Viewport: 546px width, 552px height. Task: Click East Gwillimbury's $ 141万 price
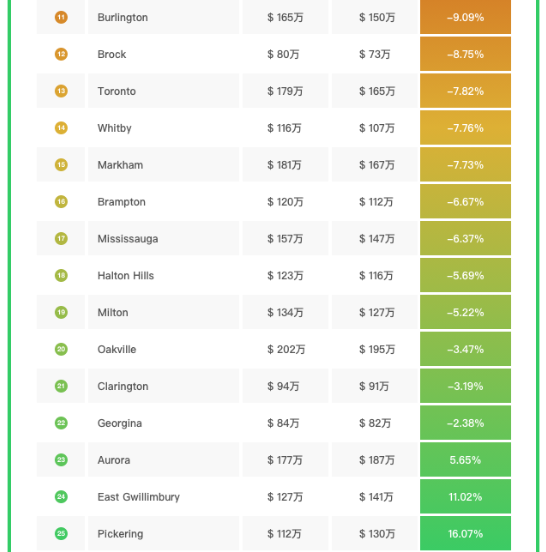(x=376, y=497)
